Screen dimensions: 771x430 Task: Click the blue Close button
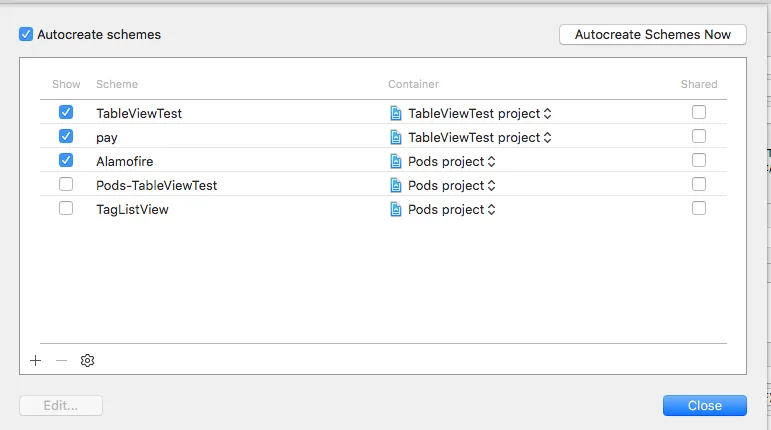704,405
